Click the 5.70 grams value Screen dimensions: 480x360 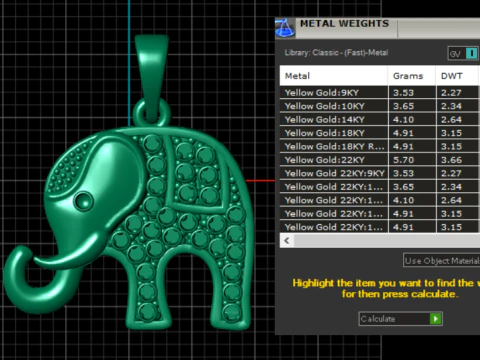point(403,160)
